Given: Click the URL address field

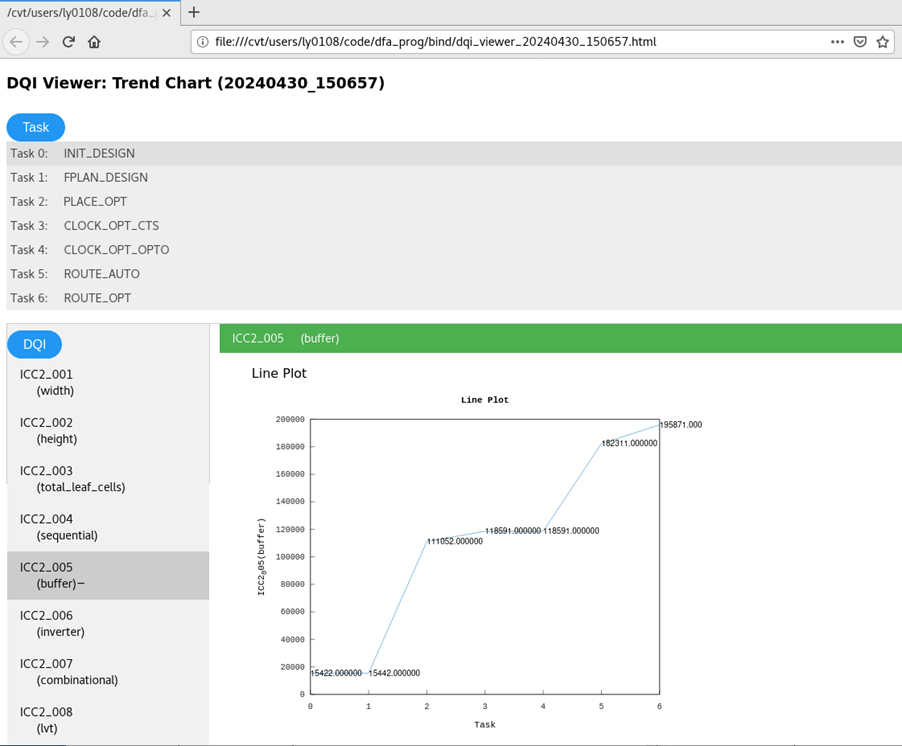Looking at the screenshot, I should tap(500, 42).
